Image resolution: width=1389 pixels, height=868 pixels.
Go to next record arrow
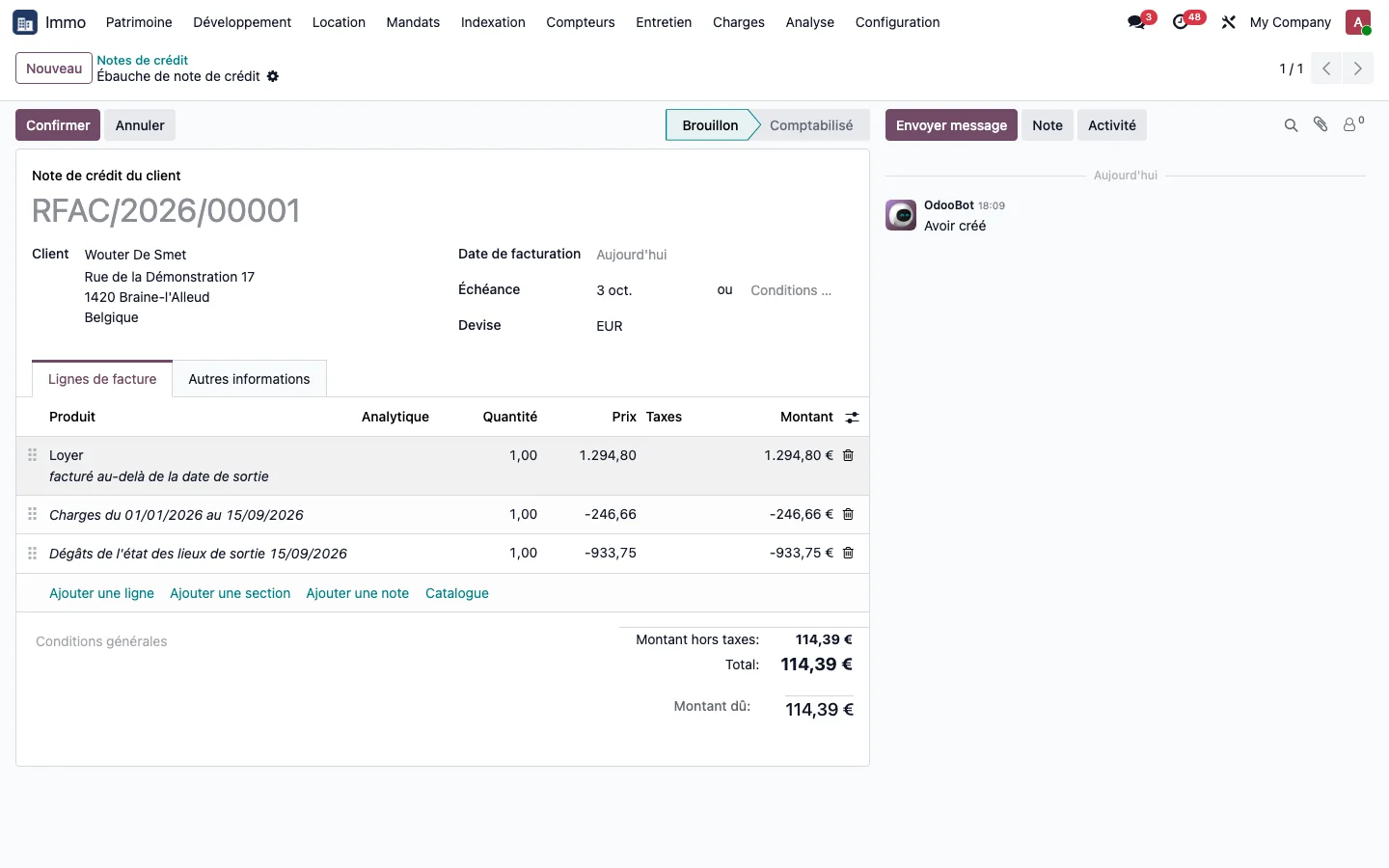(1357, 68)
